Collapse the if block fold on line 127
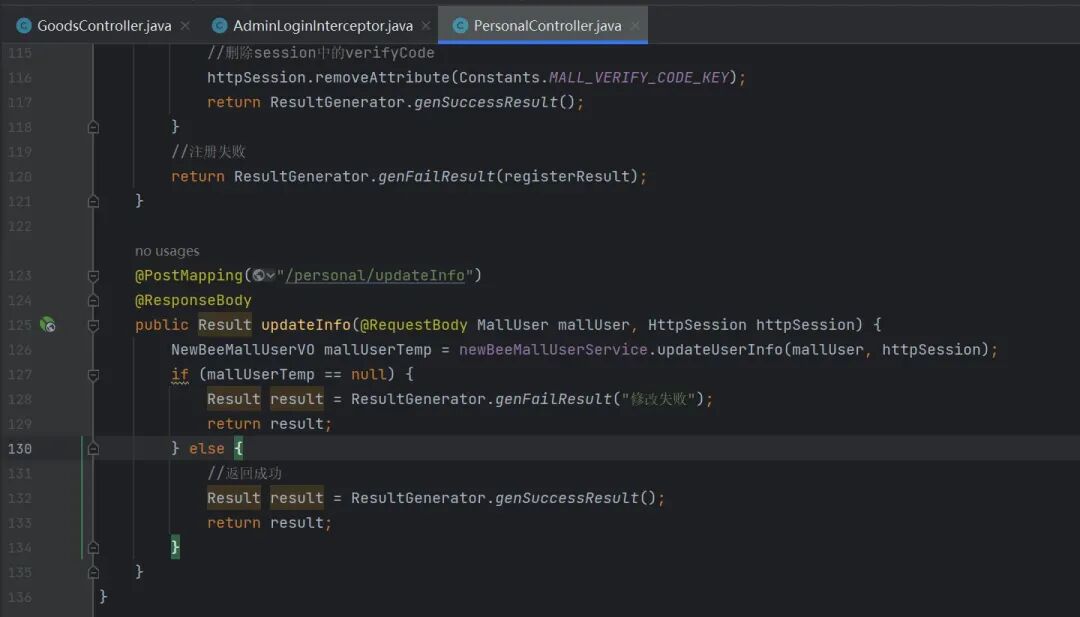1080x617 pixels. (x=94, y=375)
